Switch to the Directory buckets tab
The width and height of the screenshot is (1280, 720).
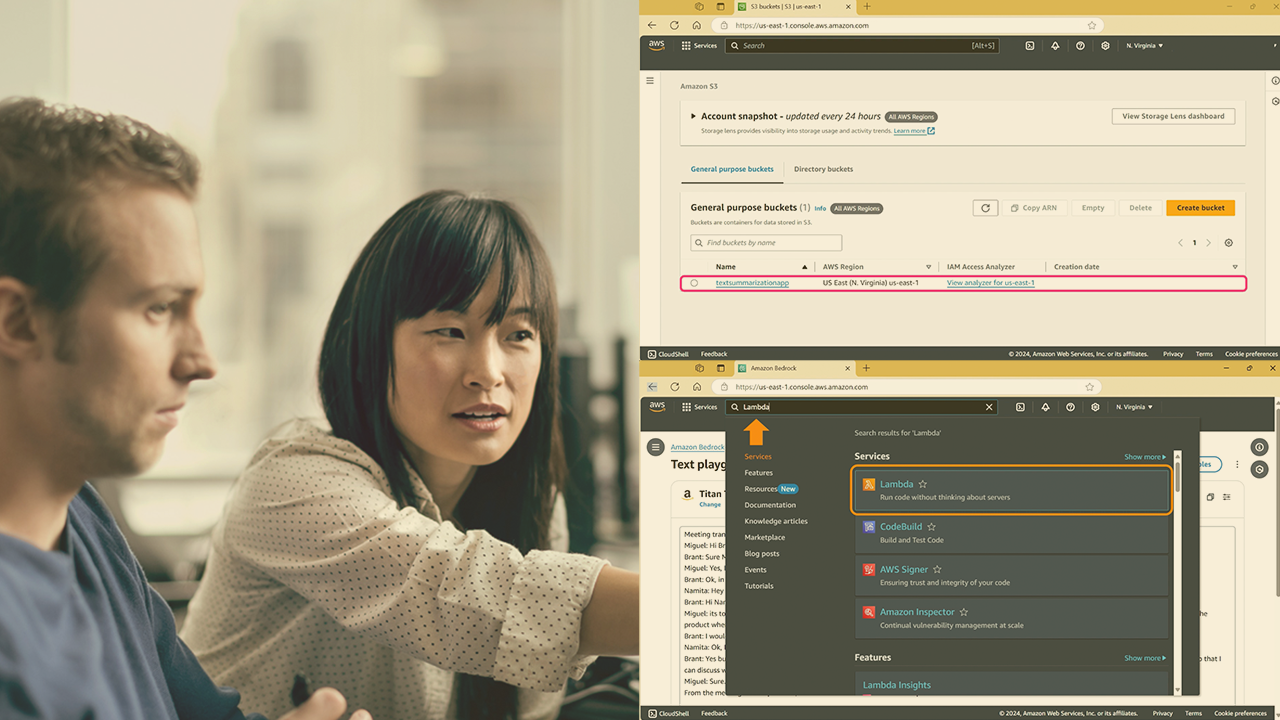[x=823, y=169]
